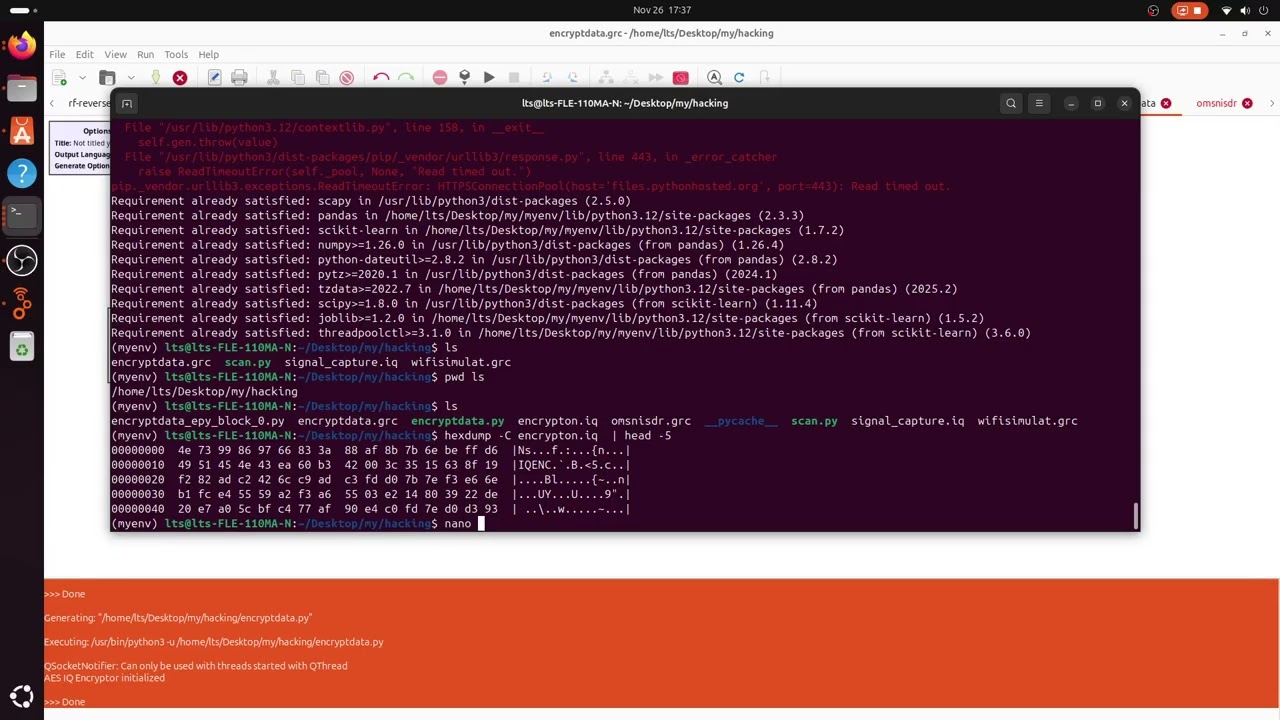Open the File menu in GRC
This screenshot has height=720, width=1280.
point(57,54)
